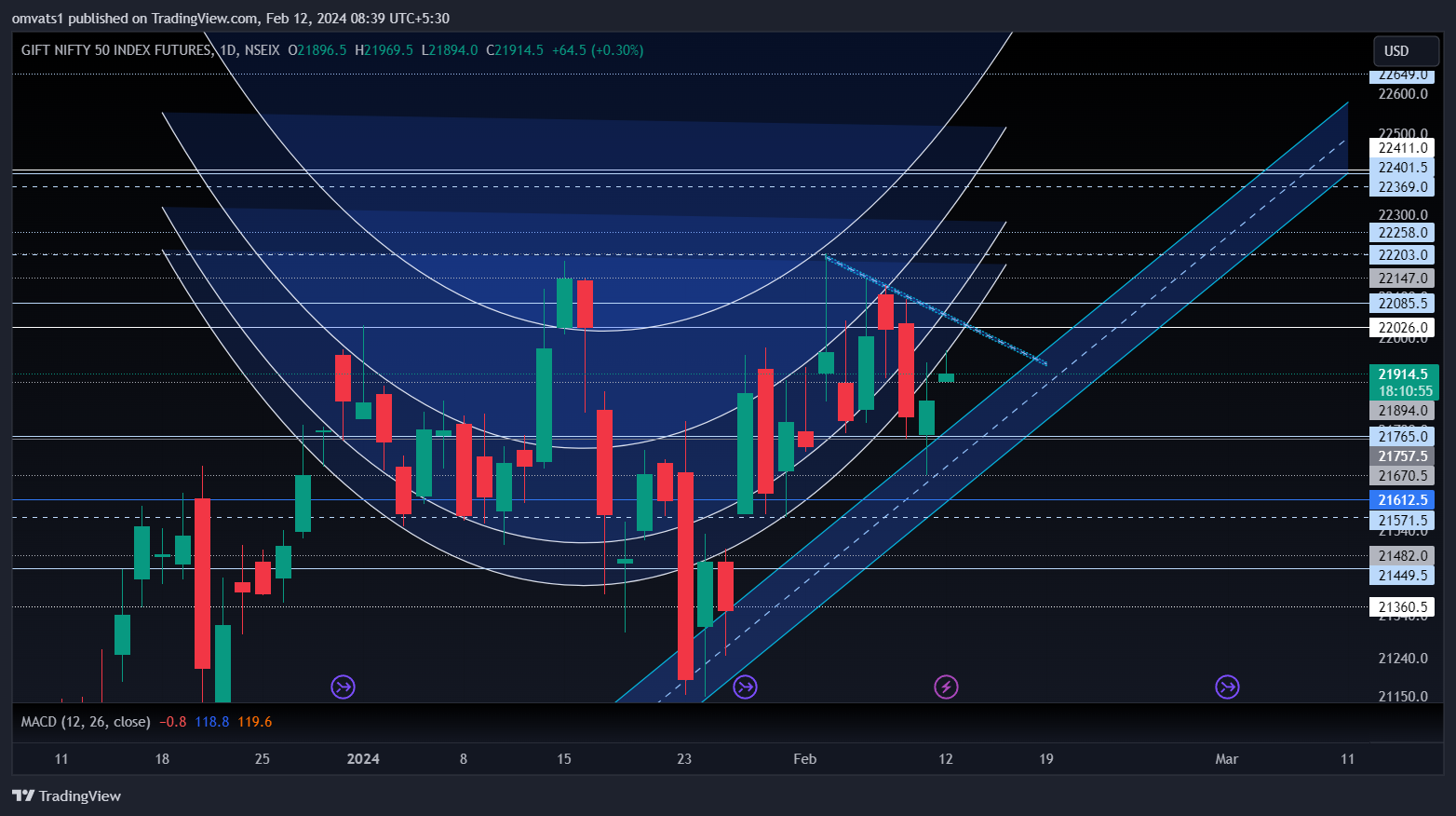Click the 21765.0 price label
The width and height of the screenshot is (1456, 816).
tap(1402, 437)
